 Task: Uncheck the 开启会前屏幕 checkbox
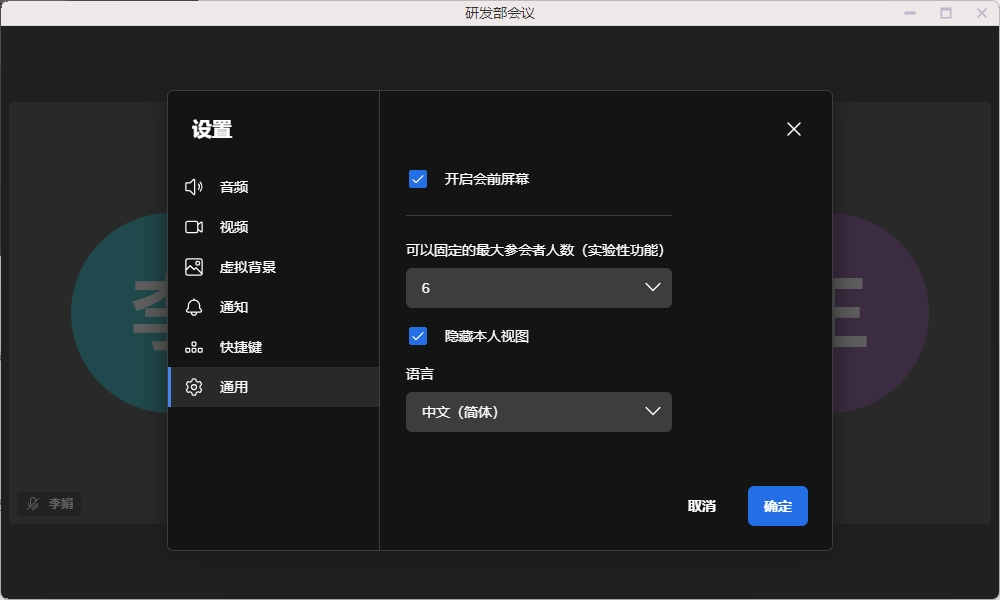(x=418, y=179)
